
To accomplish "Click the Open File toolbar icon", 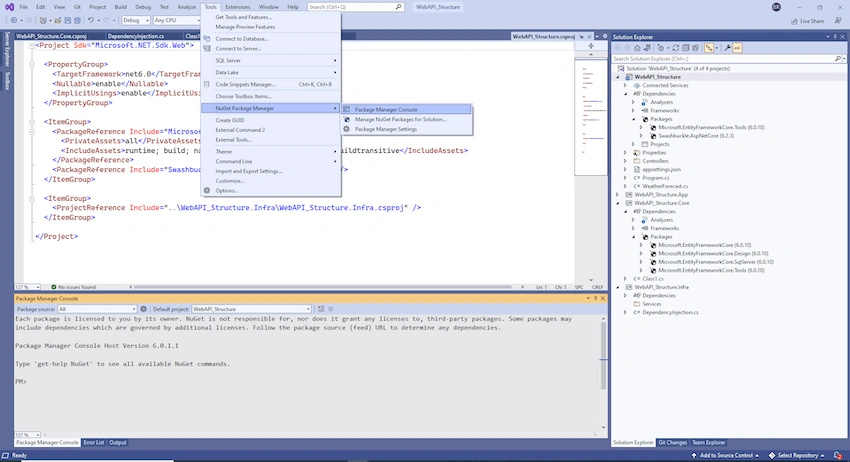I will 57,20.
